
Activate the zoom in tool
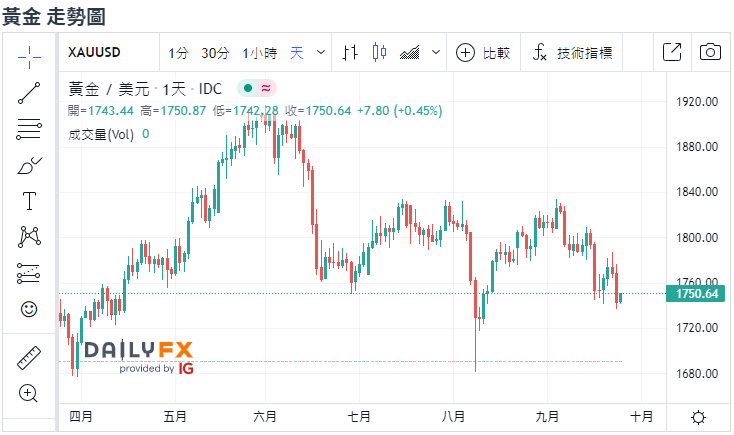point(29,393)
